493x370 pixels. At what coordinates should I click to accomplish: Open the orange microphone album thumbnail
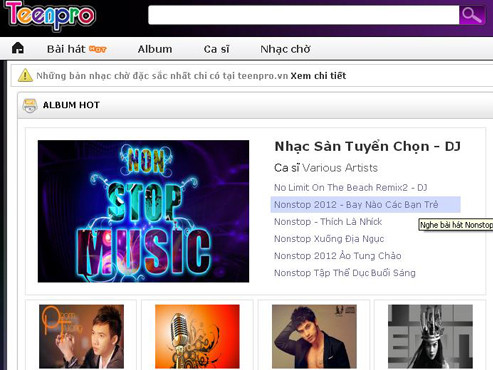coord(197,336)
